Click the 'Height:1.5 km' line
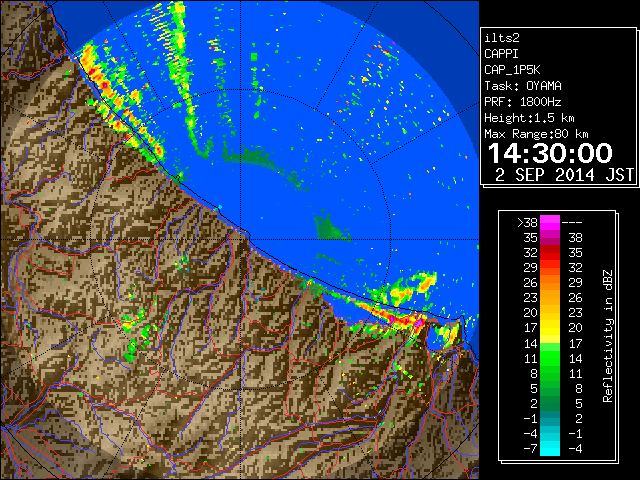This screenshot has width=640, height=480. pyautogui.click(x=529, y=118)
